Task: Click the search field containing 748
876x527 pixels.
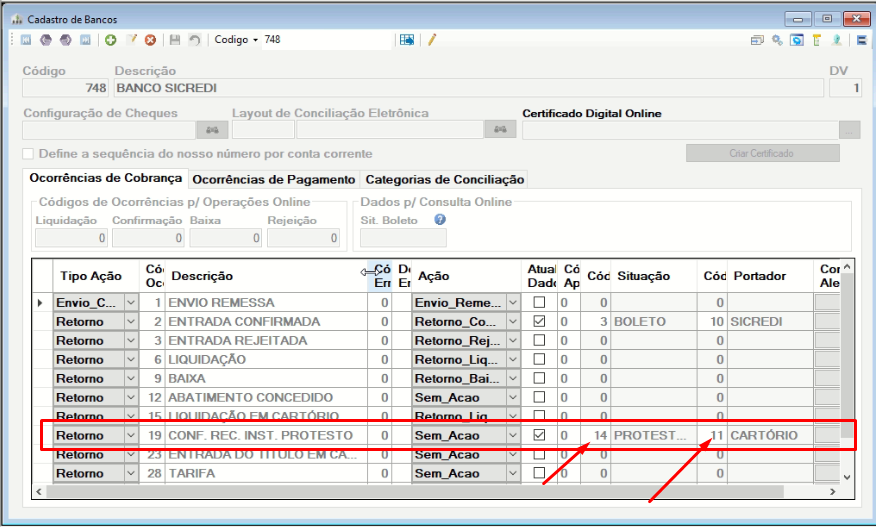Action: point(327,40)
